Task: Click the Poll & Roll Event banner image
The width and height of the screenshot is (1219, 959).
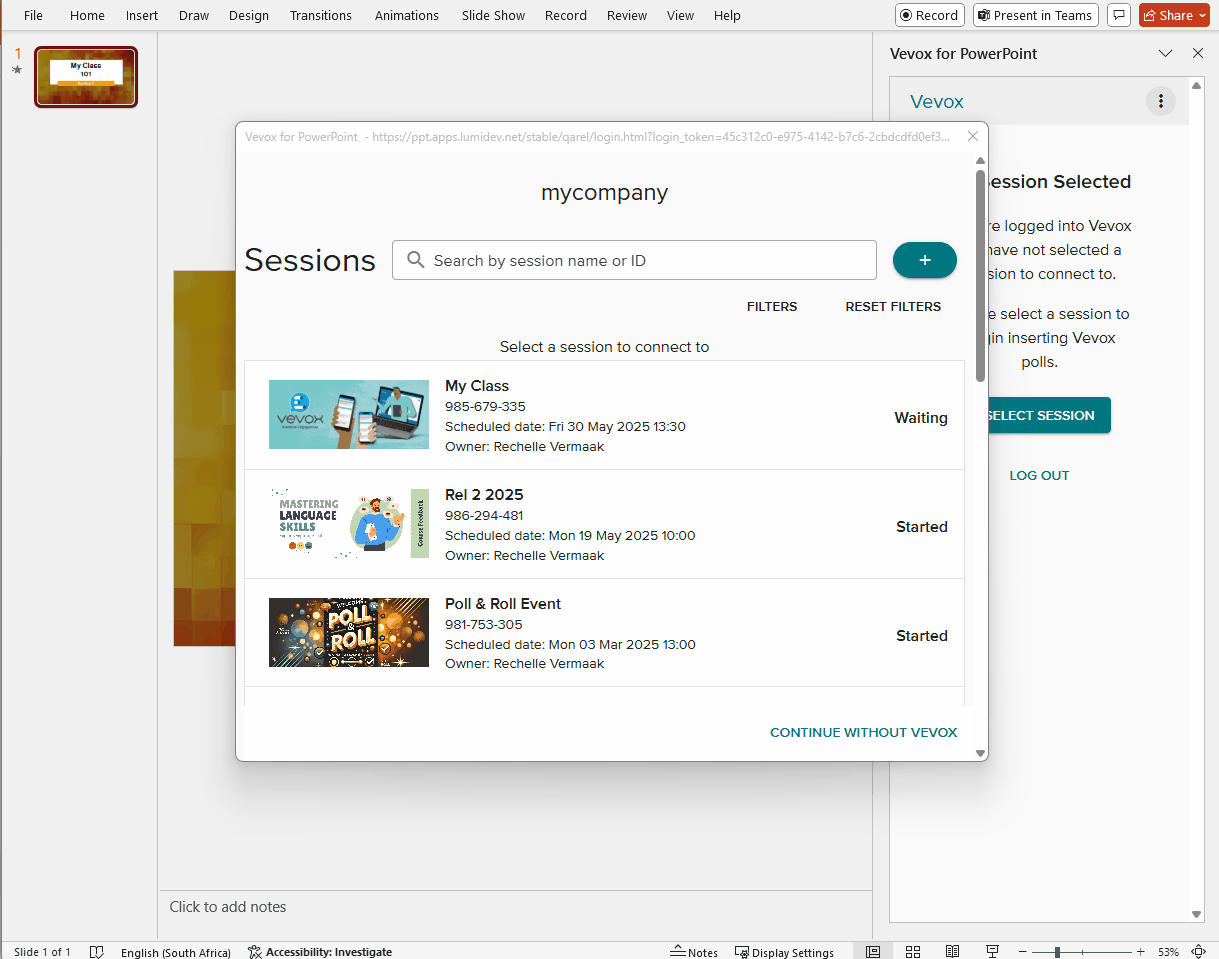Action: pyautogui.click(x=349, y=632)
